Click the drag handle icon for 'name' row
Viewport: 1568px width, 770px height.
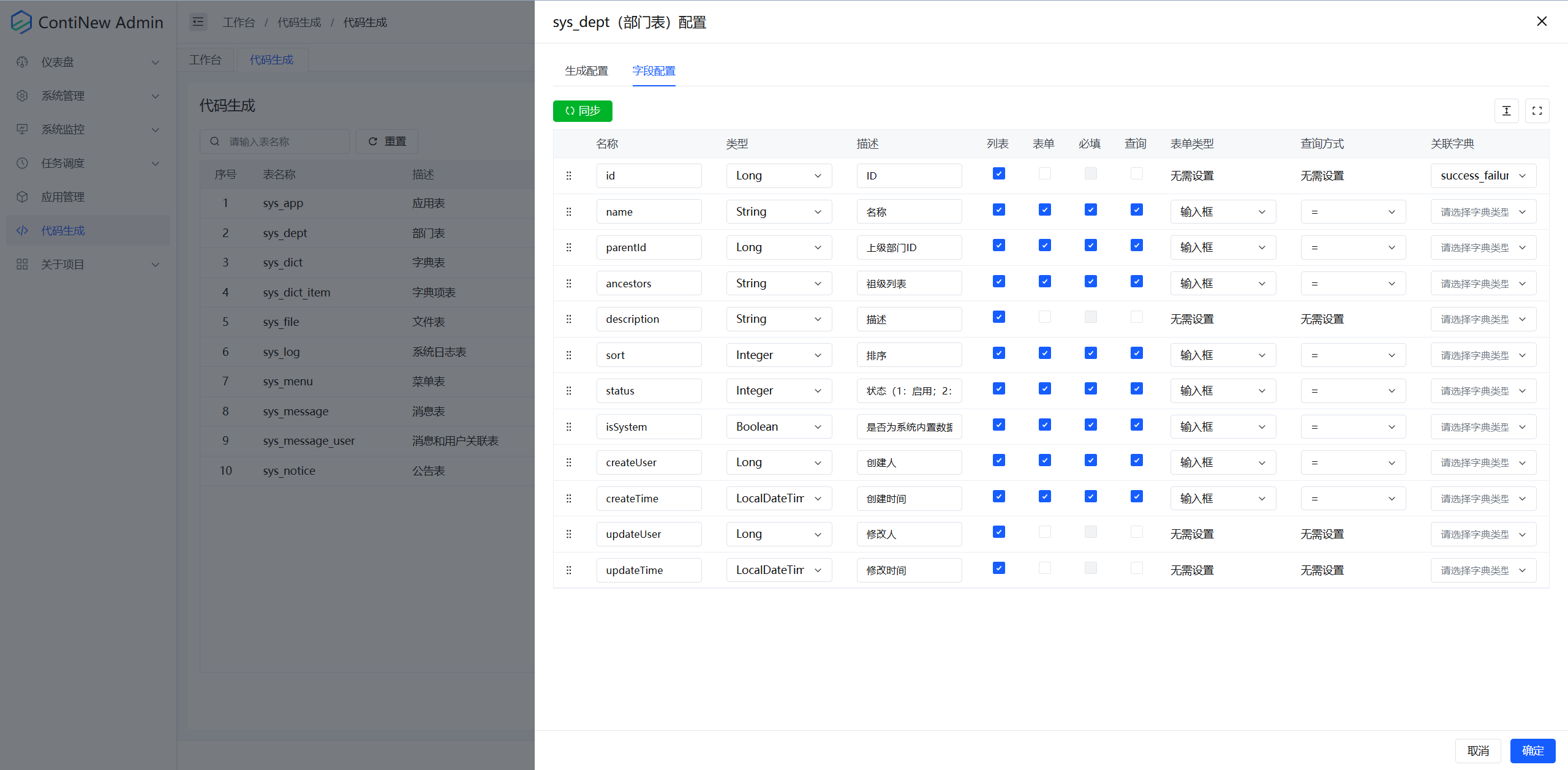tap(569, 211)
